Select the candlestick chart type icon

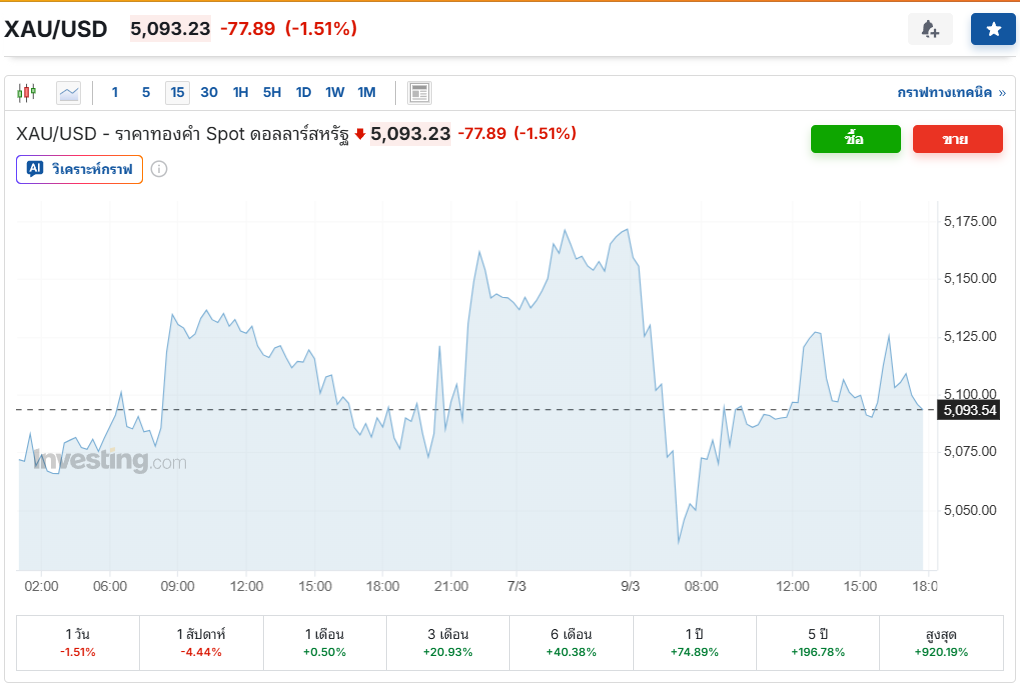pyautogui.click(x=27, y=92)
